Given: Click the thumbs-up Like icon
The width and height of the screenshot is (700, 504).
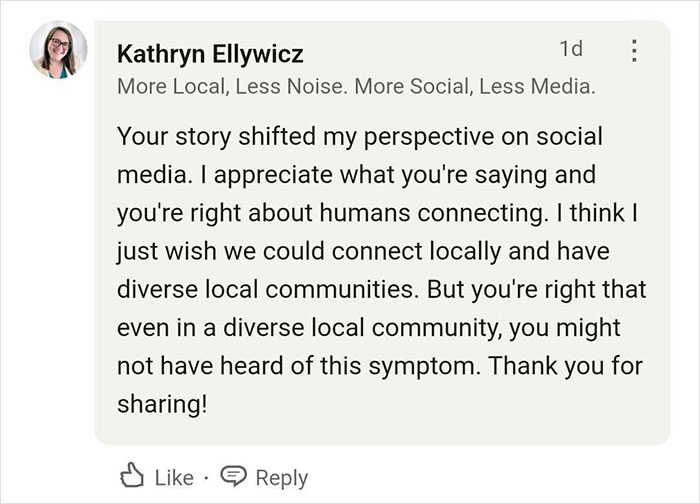Looking at the screenshot, I should [x=132, y=478].
